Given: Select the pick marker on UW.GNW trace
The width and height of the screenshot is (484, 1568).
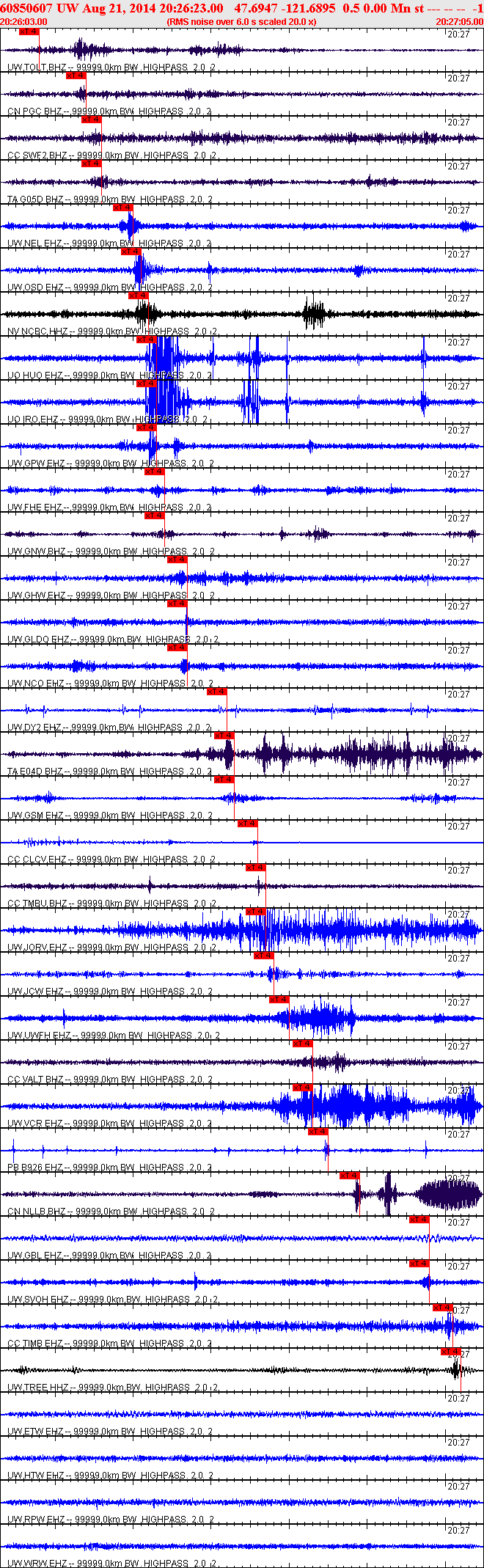Looking at the screenshot, I should [155, 516].
